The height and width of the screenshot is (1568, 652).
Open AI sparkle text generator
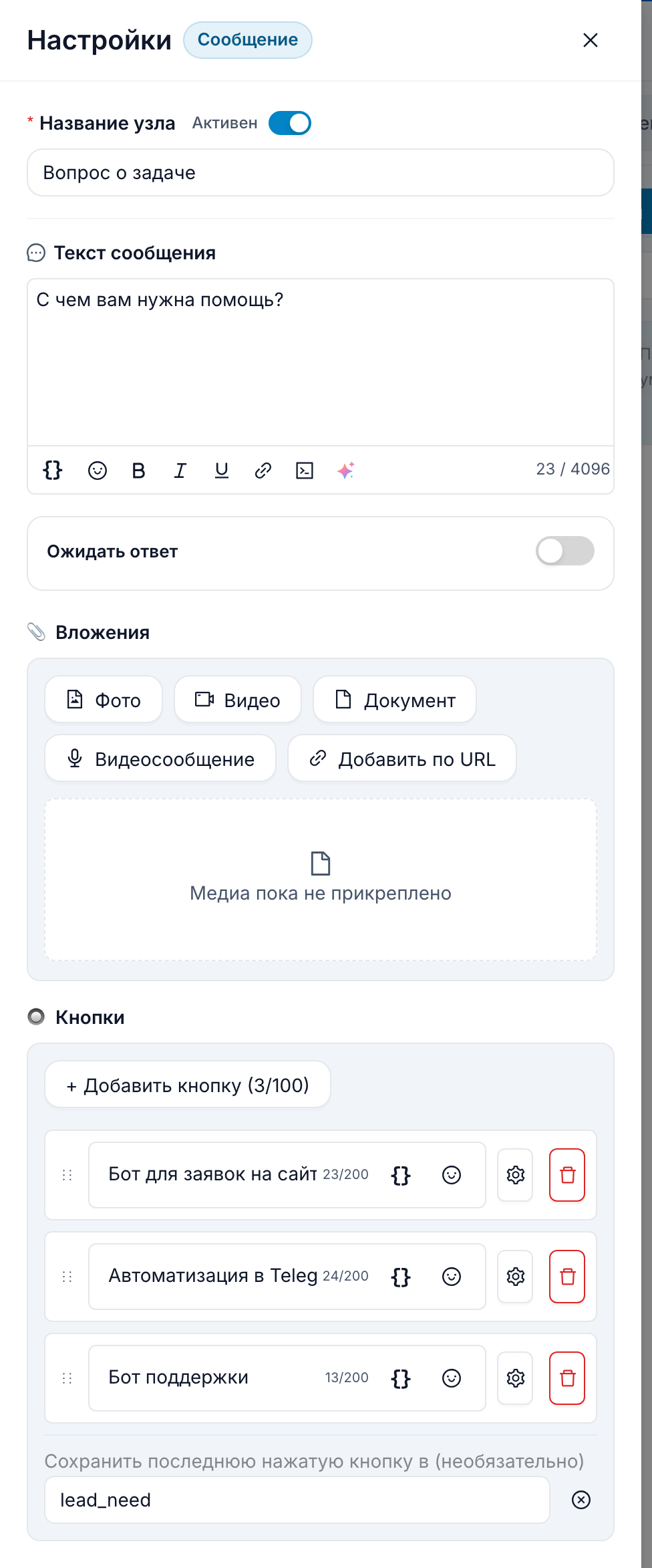pyautogui.click(x=346, y=471)
